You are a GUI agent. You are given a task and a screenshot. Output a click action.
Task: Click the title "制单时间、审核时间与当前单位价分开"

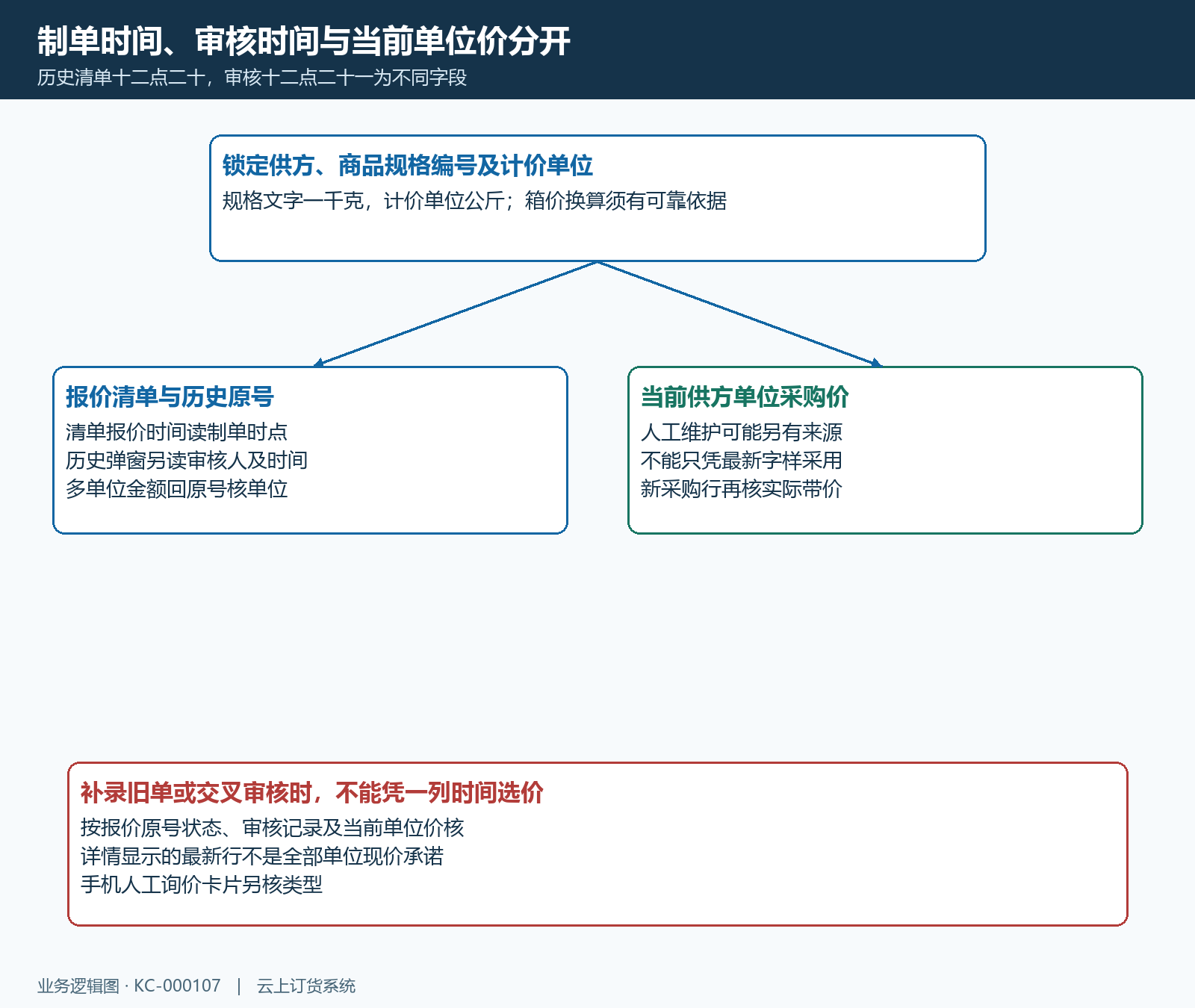coord(304,41)
